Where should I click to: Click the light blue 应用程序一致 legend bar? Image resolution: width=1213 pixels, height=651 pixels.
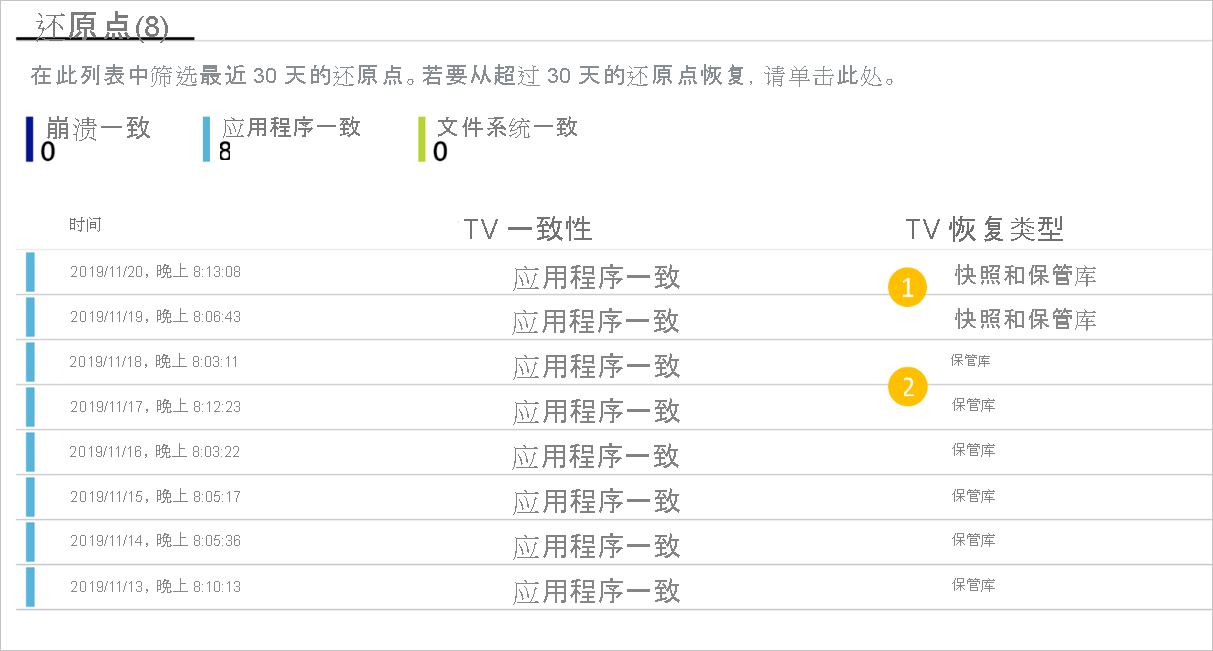pyautogui.click(x=206, y=139)
